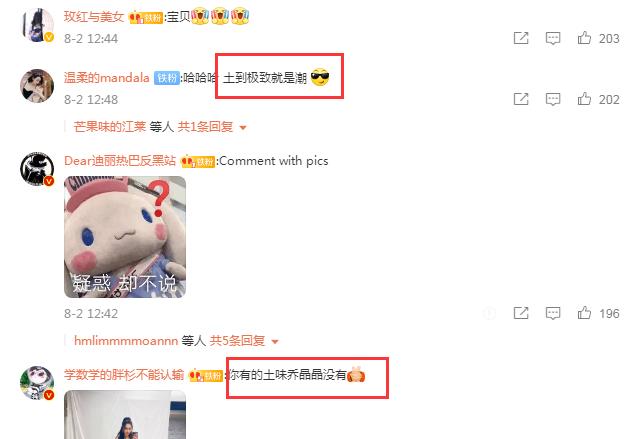
Task: Click the avatar of Dear迪丽热巴反黑站
Action: (37, 169)
